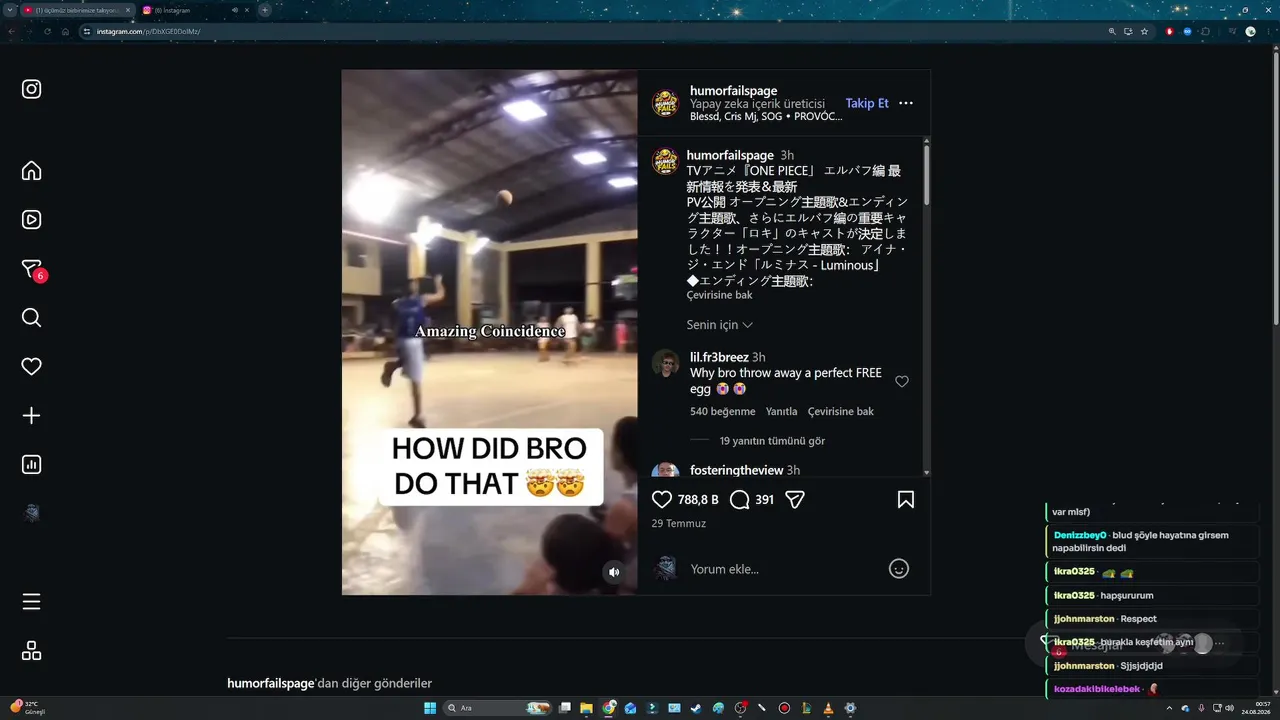Open humorfailspage profile from header username
The height and width of the screenshot is (720, 1280).
[733, 91]
